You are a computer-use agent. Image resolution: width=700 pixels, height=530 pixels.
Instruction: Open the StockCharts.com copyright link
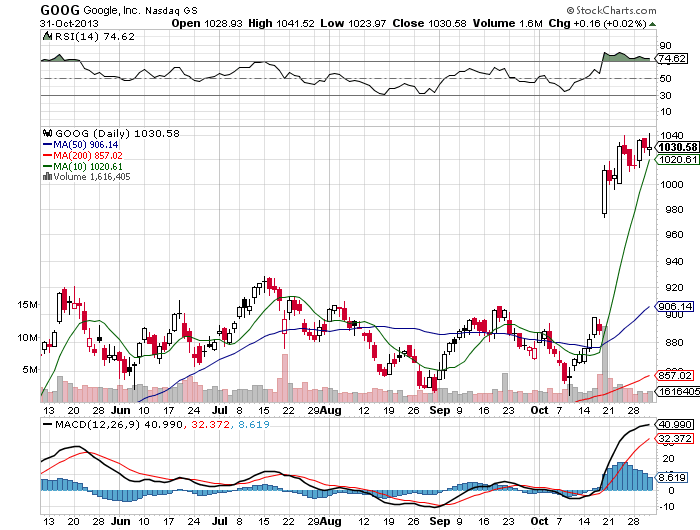(611, 10)
